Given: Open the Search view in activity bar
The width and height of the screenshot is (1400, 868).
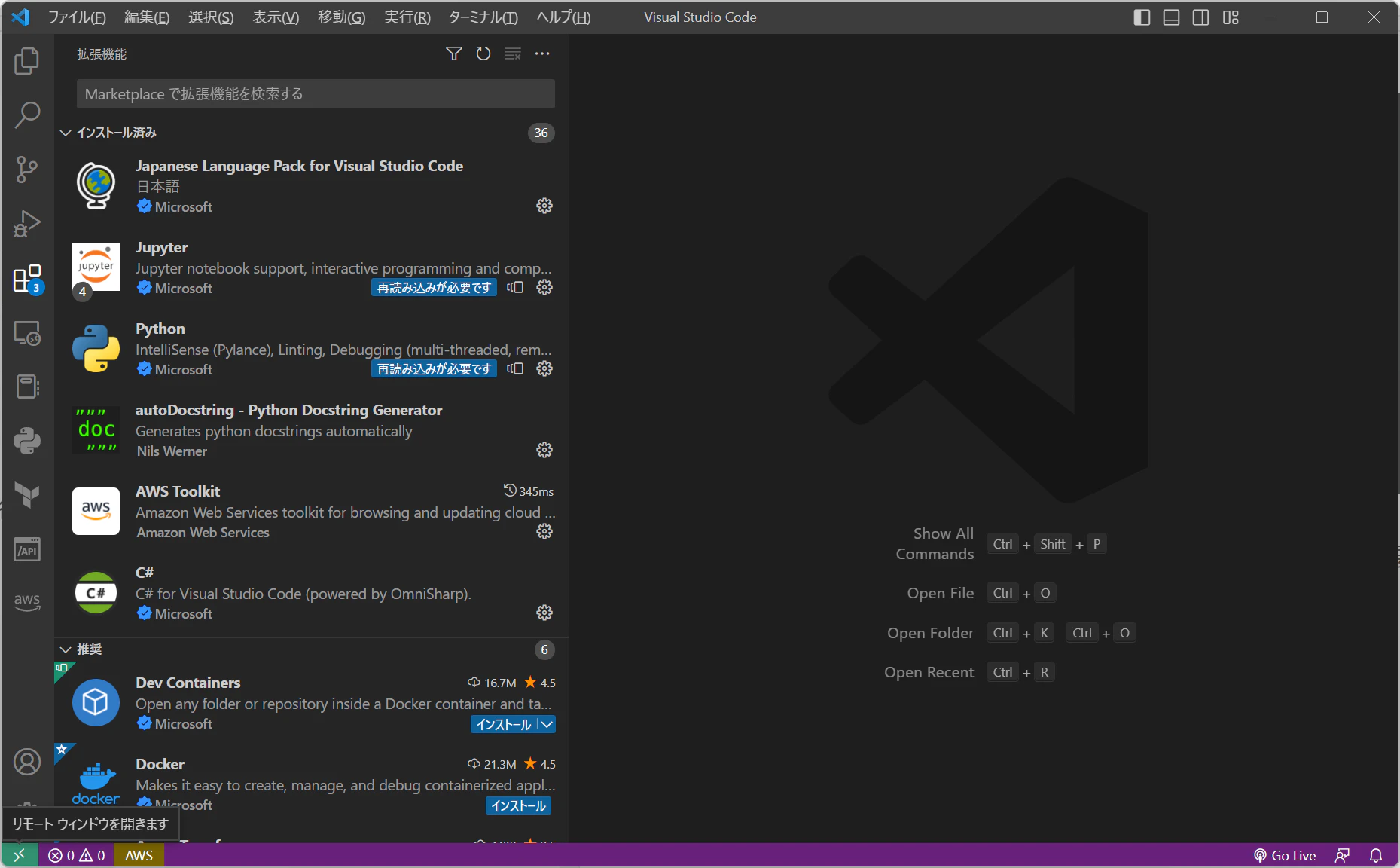Looking at the screenshot, I should pyautogui.click(x=27, y=115).
